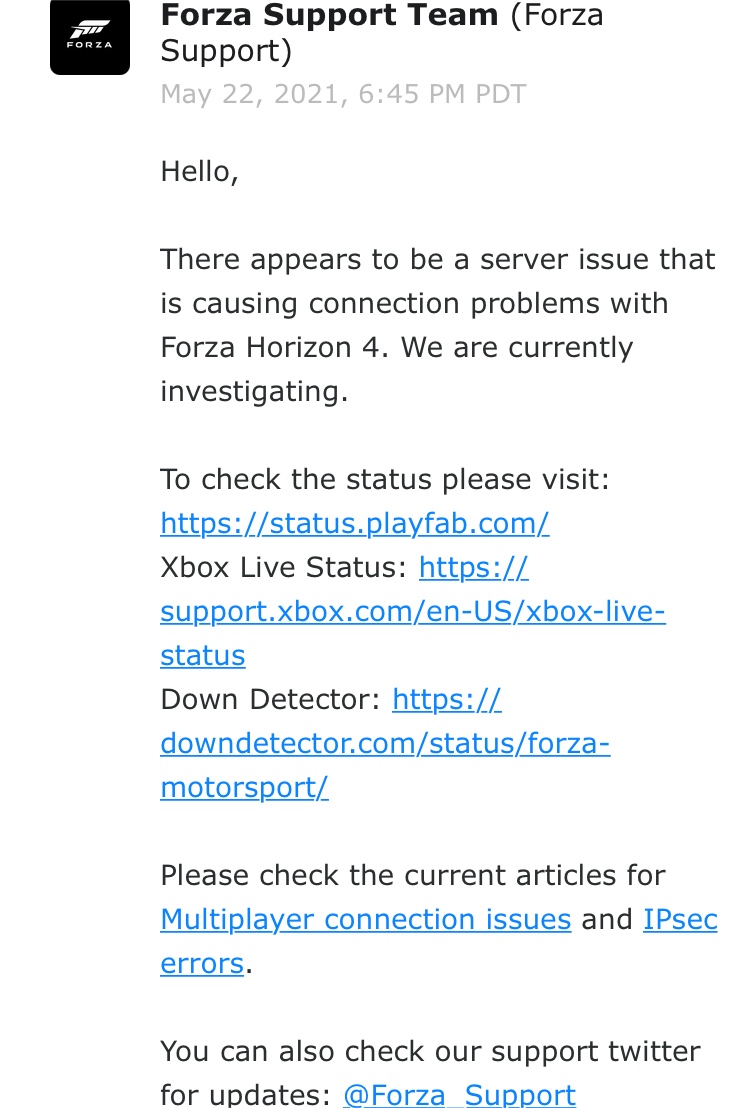Select the Forza Support Team sender name
This screenshot has width=750, height=1108.
tap(329, 15)
